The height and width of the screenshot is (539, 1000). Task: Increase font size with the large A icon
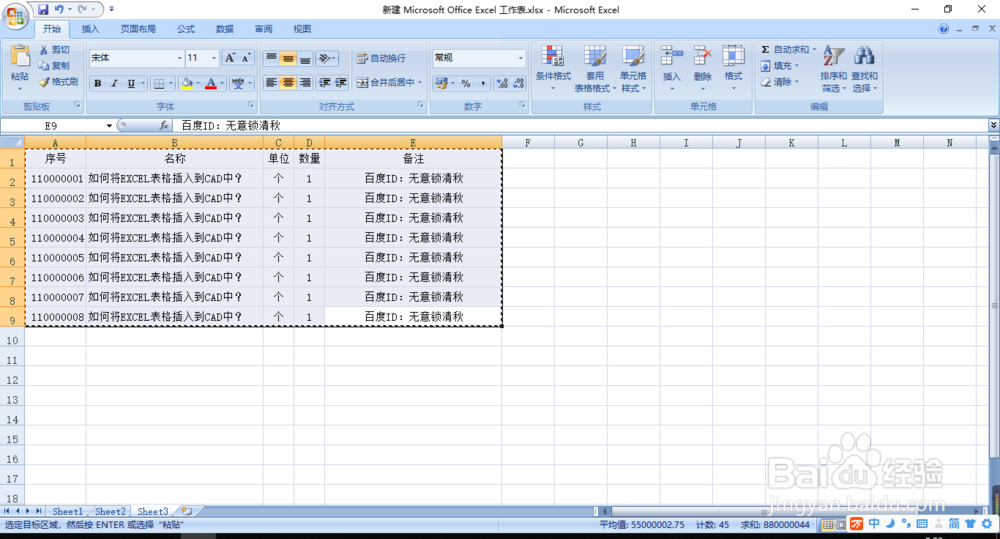(x=230, y=58)
